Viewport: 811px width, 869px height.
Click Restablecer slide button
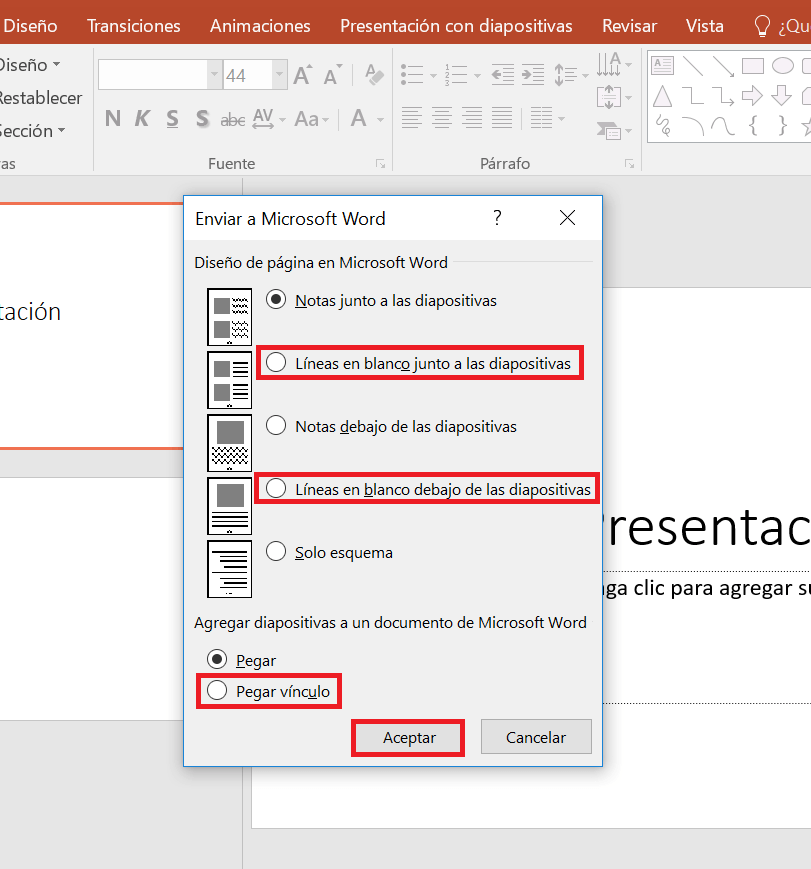40,98
